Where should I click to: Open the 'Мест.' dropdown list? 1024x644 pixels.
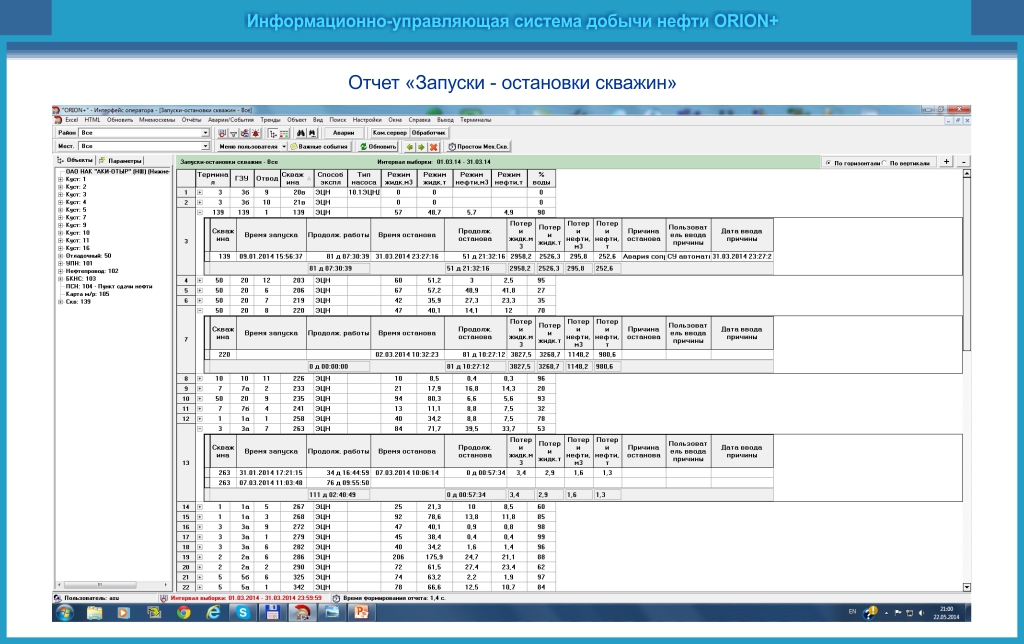205,146
